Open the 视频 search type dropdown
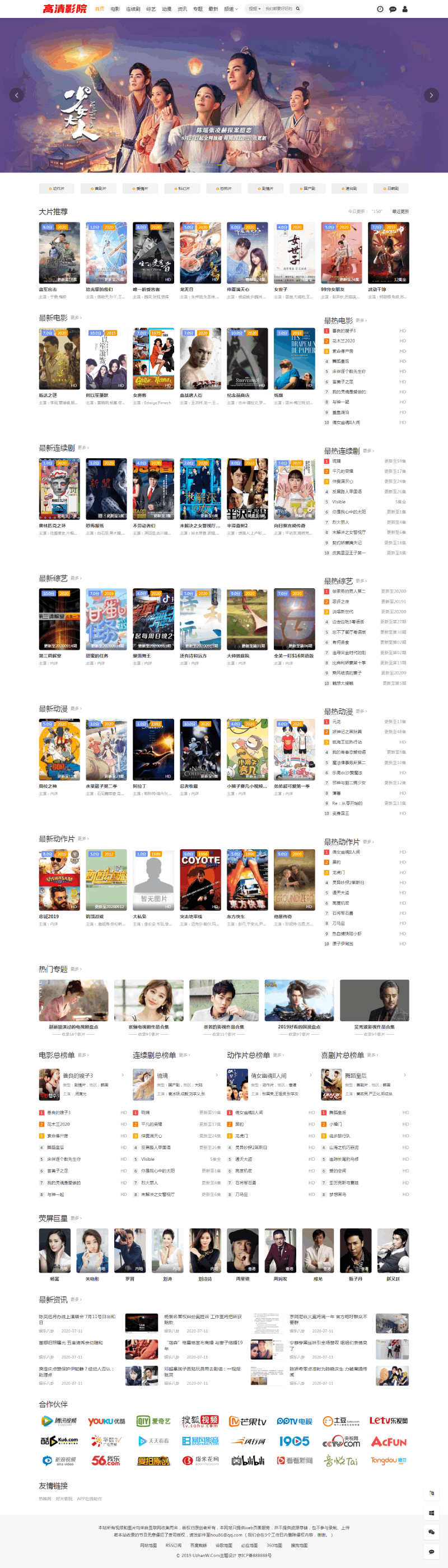This screenshot has height=1568, width=448. (x=254, y=9)
